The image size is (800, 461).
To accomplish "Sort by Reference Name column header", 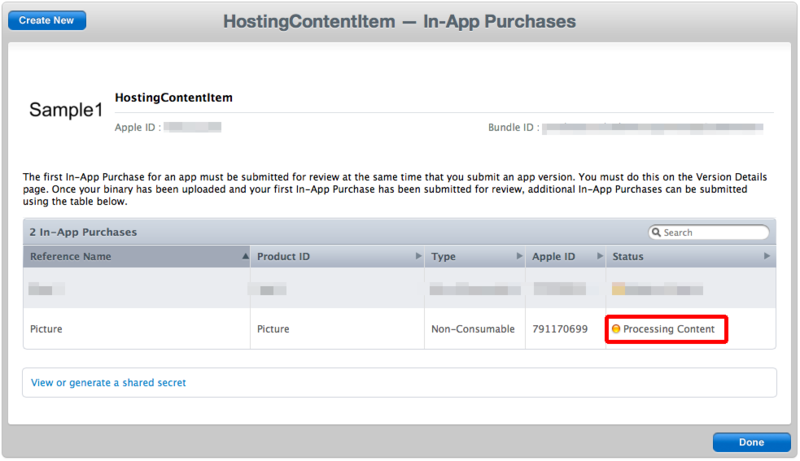I will pos(137,257).
